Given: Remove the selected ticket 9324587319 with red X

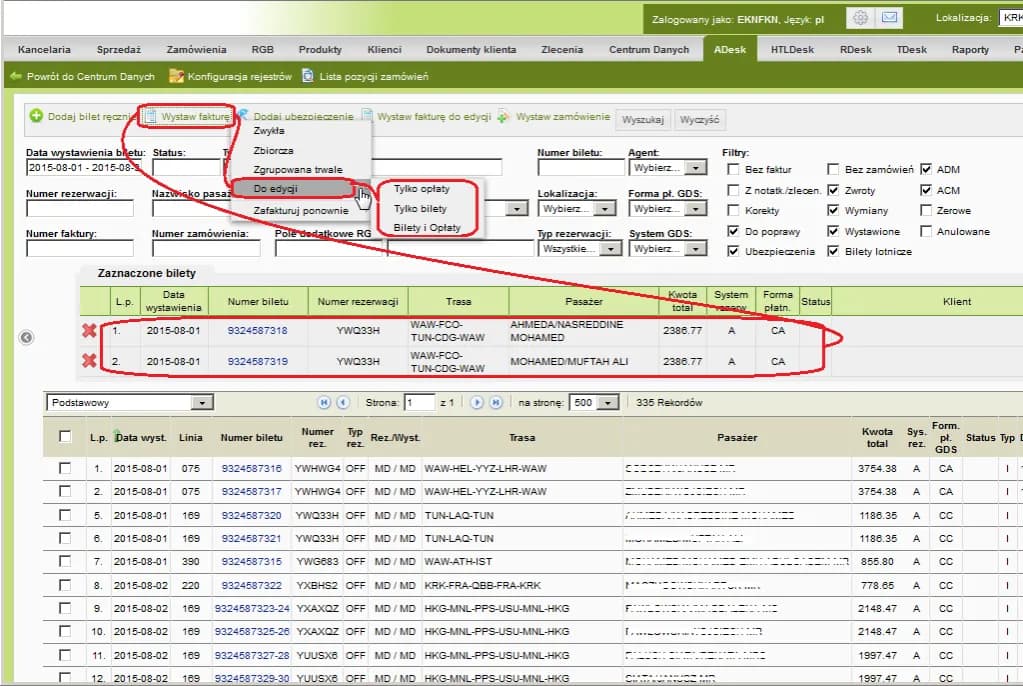Looking at the screenshot, I should [89, 361].
